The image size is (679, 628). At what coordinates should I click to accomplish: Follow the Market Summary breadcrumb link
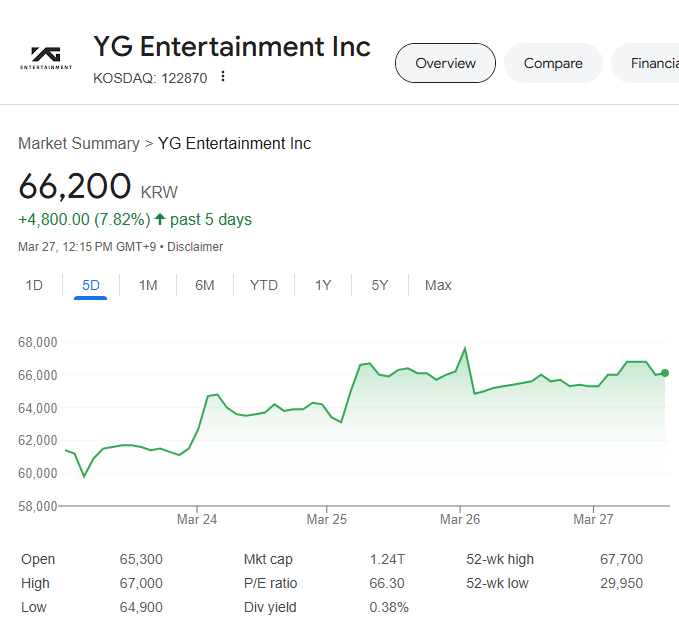(79, 143)
